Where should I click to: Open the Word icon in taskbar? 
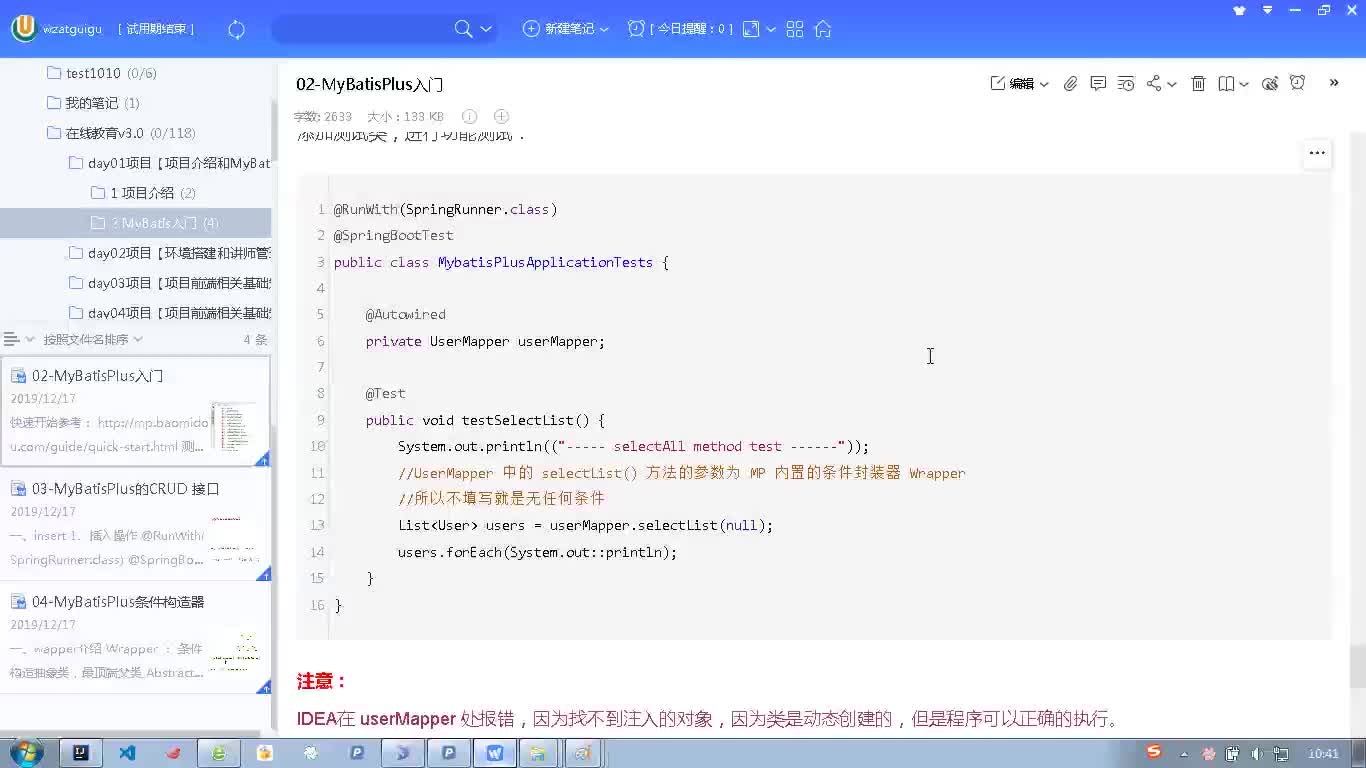click(x=495, y=753)
